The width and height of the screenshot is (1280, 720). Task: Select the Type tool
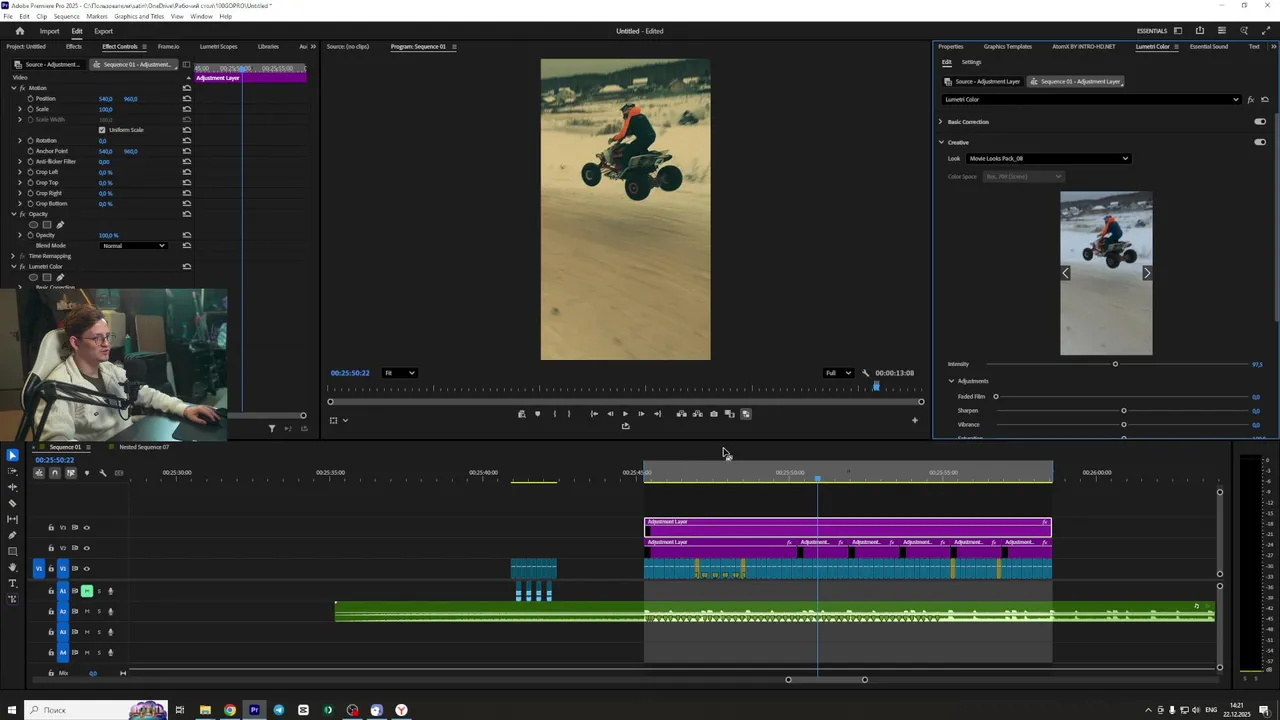12,583
